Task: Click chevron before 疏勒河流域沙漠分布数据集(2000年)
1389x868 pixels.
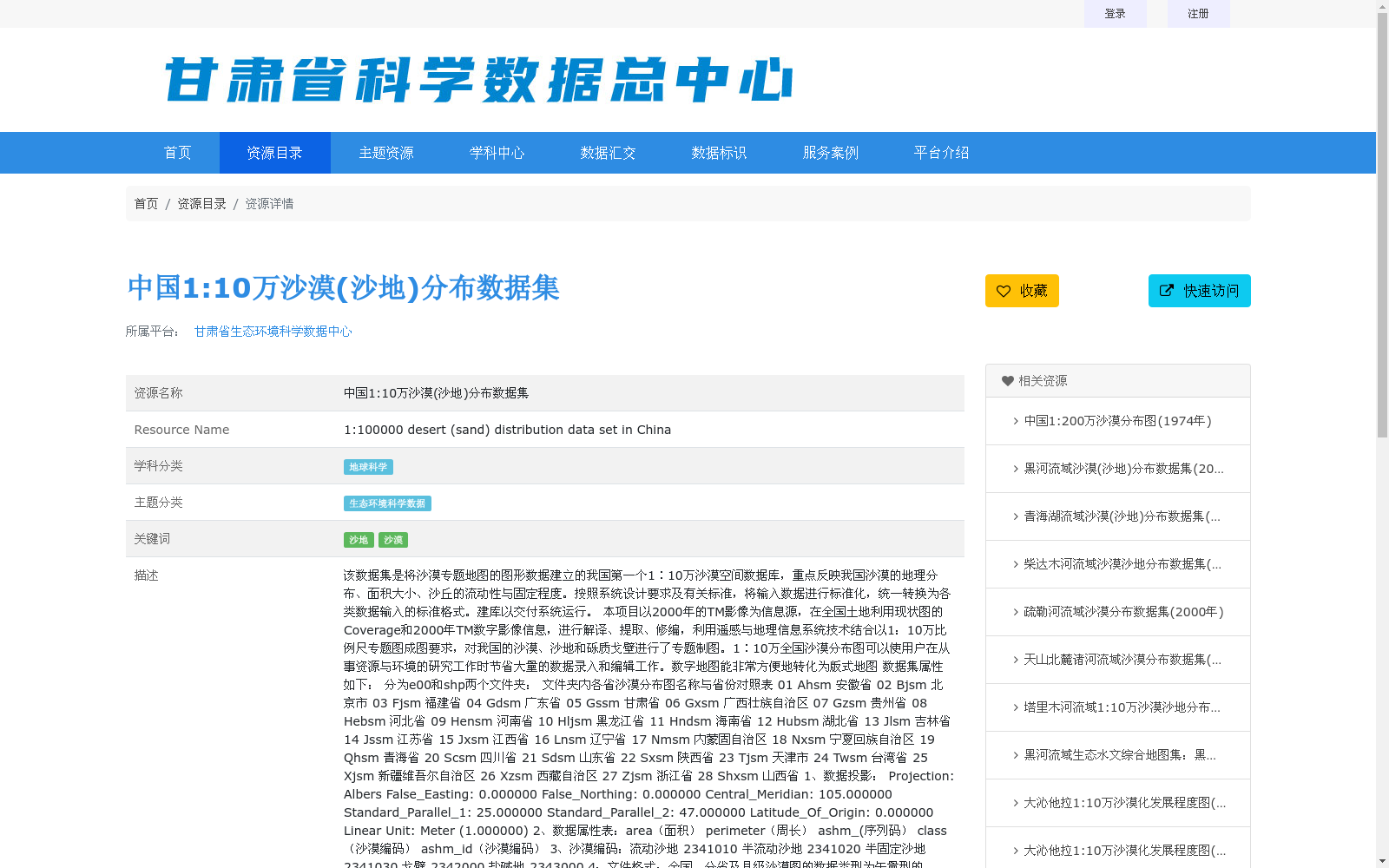Action: click(x=1016, y=612)
